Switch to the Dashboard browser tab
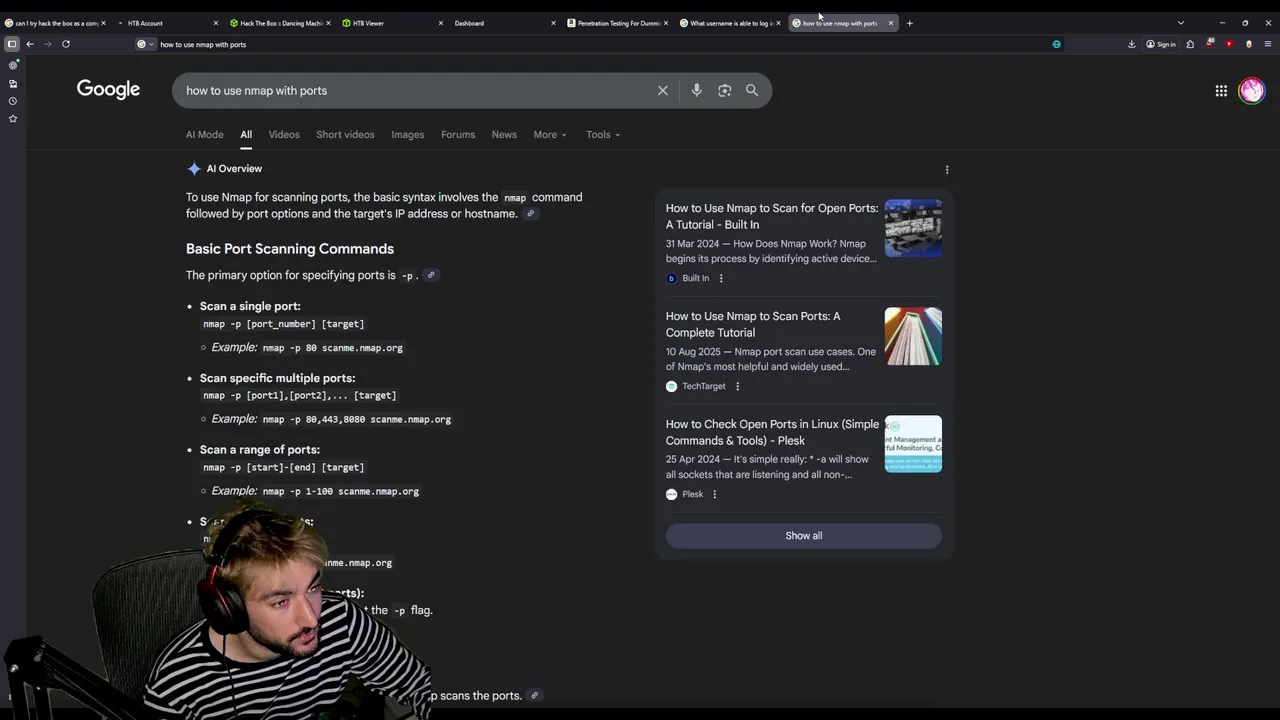Viewport: 1280px width, 720px height. click(x=504, y=23)
